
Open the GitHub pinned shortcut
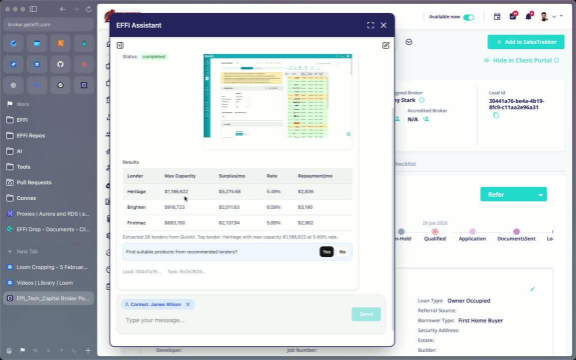point(60,64)
